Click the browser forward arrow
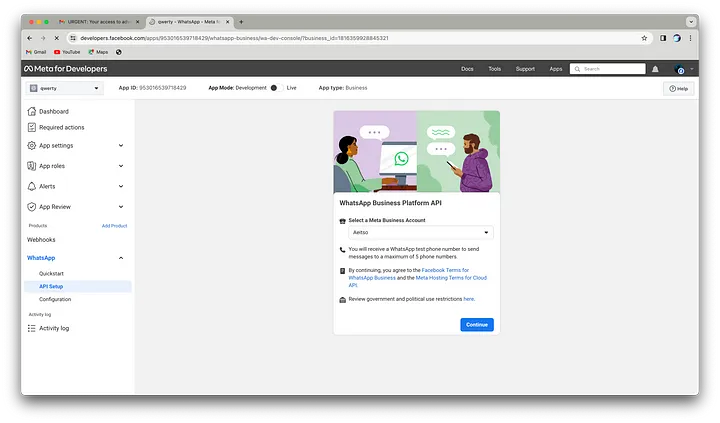720x423 pixels. [43, 38]
